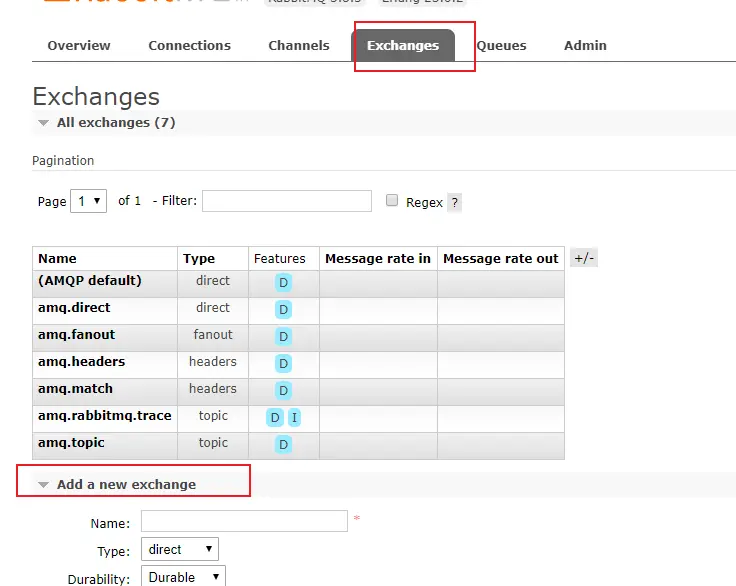Open the Durability dropdown
The image size is (736, 586).
[x=184, y=577]
